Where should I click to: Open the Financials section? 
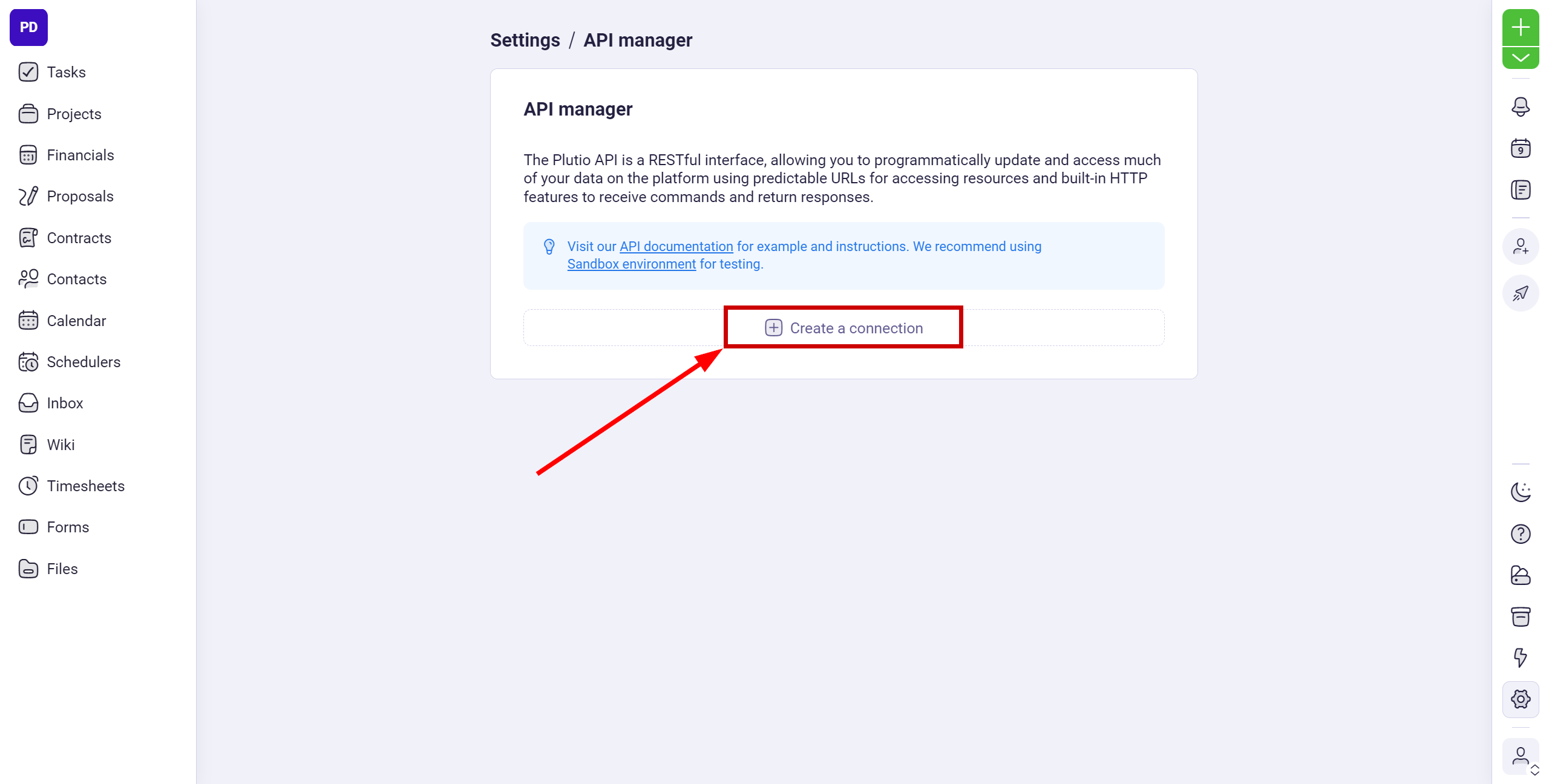79,155
